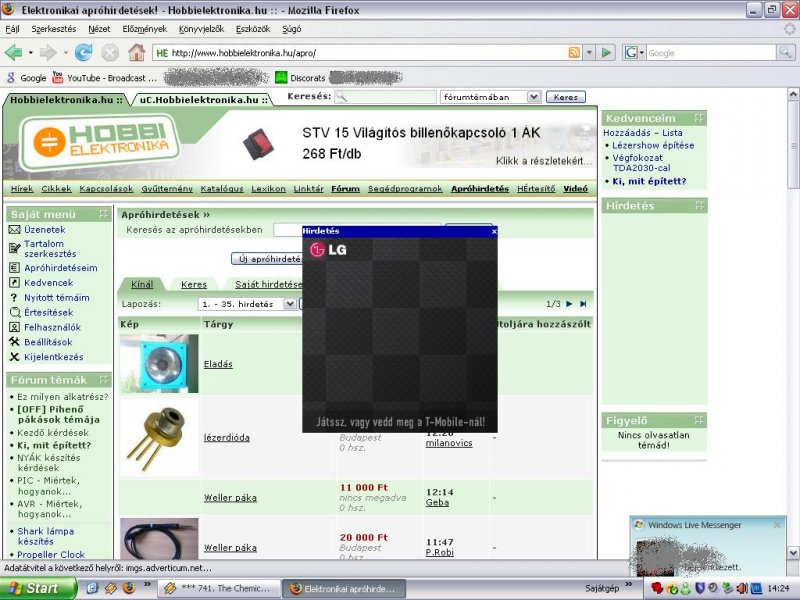
Task: Go to the Firefox home page icon
Action: pyautogui.click(x=136, y=52)
